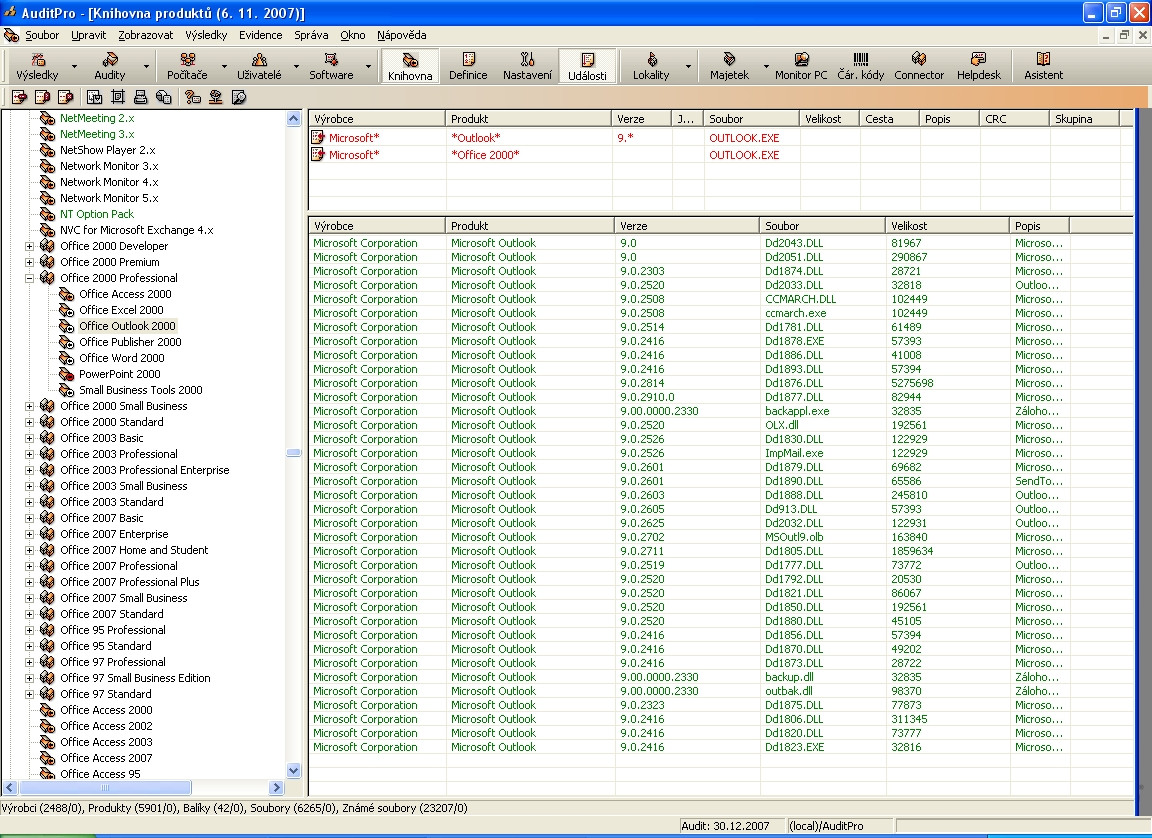Expand the Office 2007 Enterprise node
The width and height of the screenshot is (1152, 838).
click(x=29, y=535)
